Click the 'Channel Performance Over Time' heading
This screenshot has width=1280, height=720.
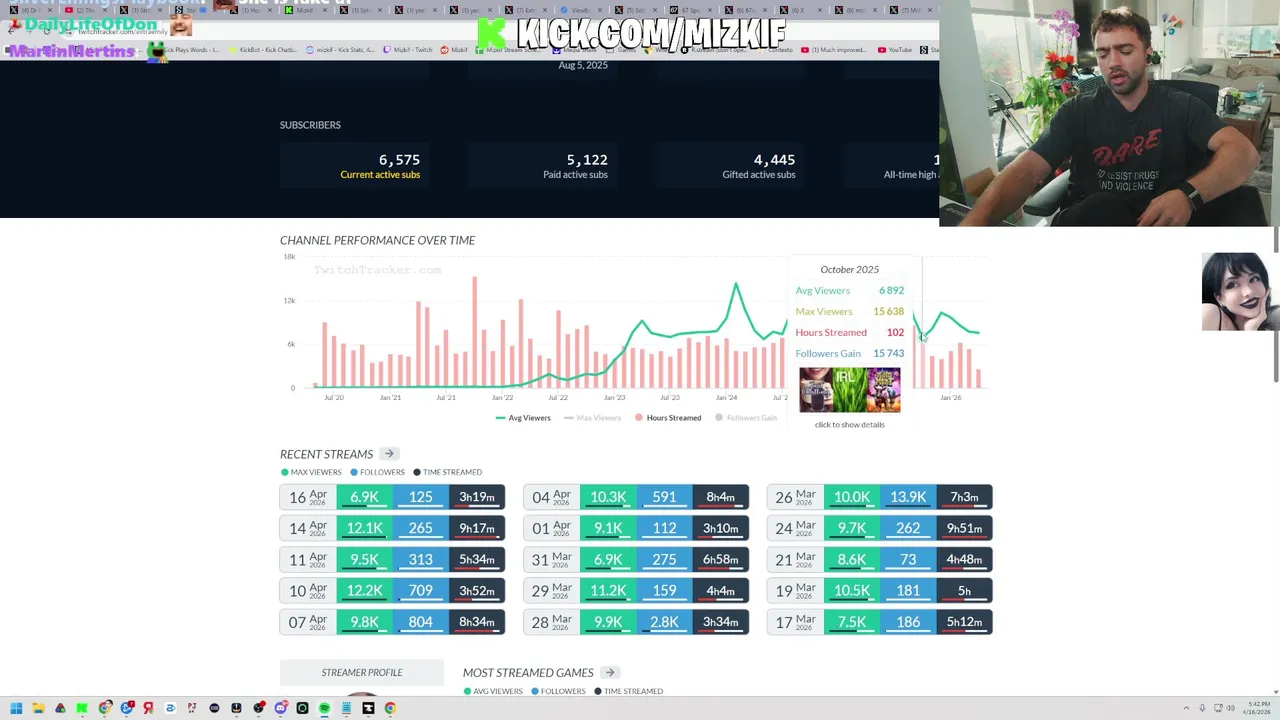[377, 240]
